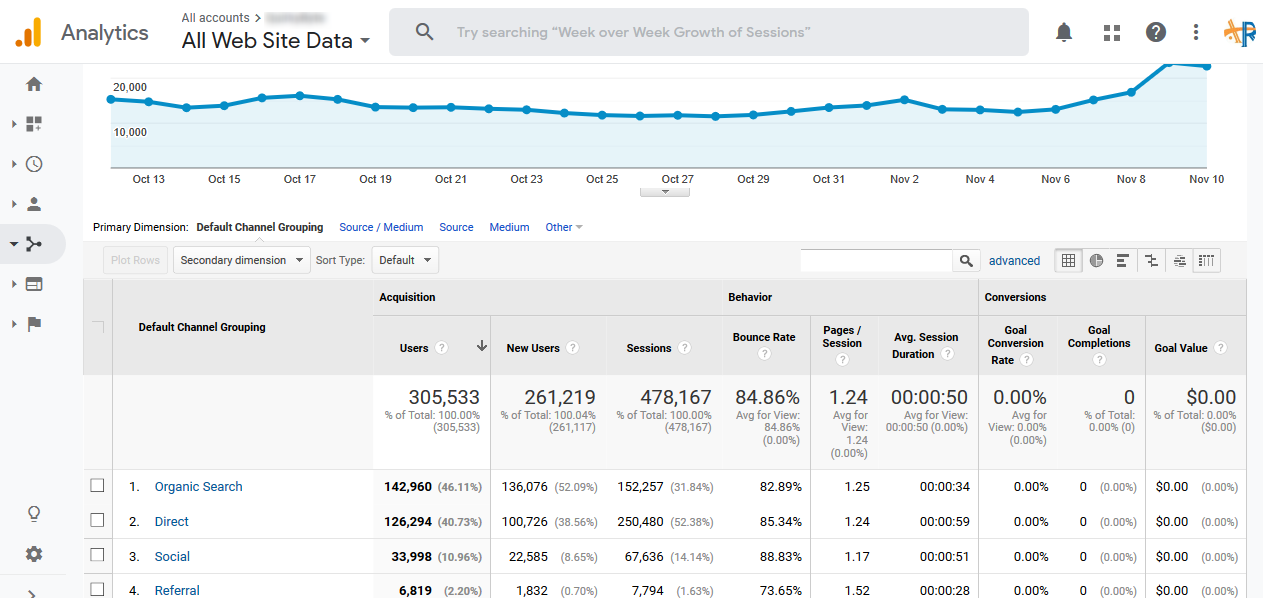Check the Organic Search row checkbox
This screenshot has height=598, width=1263.
(x=97, y=486)
